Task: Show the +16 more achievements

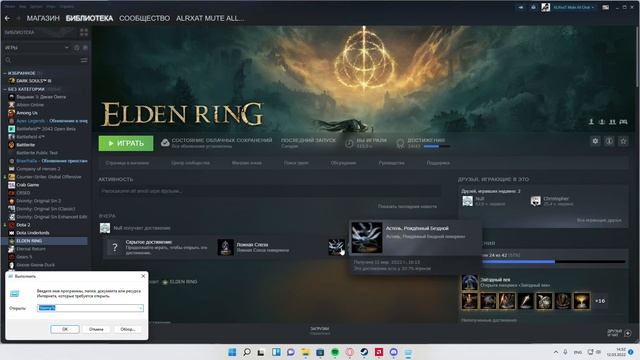Action: point(600,301)
